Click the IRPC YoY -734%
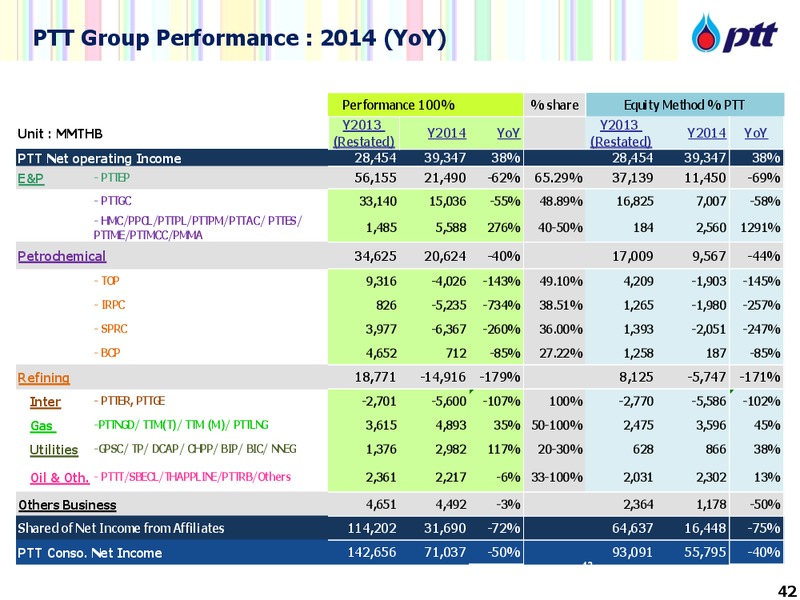The image size is (800, 600). (501, 305)
